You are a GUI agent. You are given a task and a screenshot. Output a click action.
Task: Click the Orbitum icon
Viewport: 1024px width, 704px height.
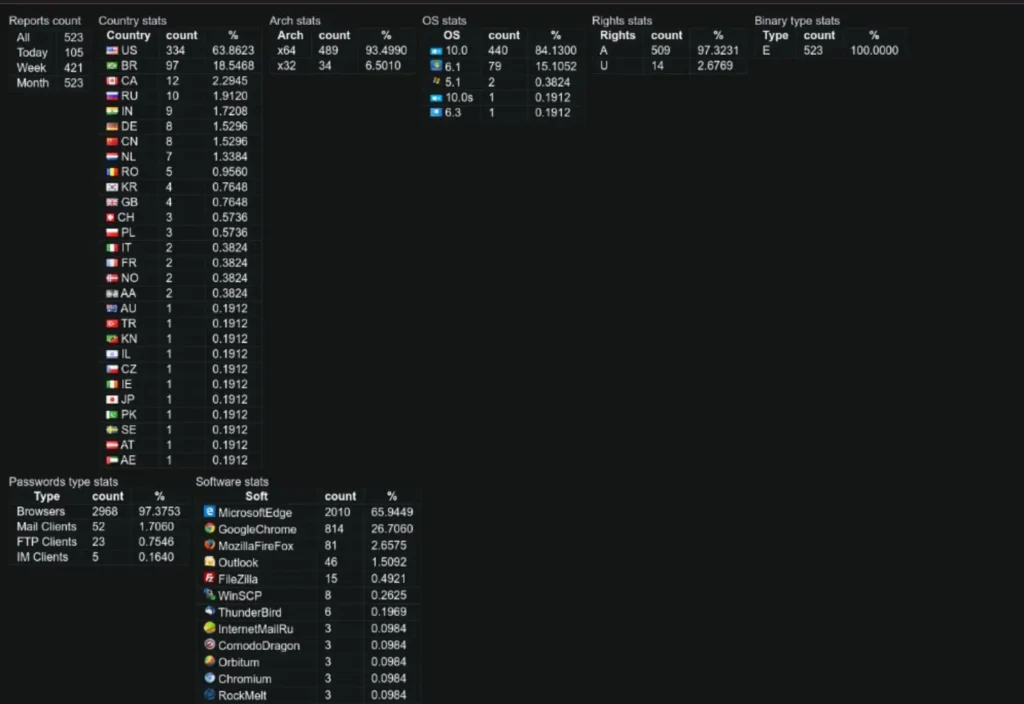tap(210, 661)
